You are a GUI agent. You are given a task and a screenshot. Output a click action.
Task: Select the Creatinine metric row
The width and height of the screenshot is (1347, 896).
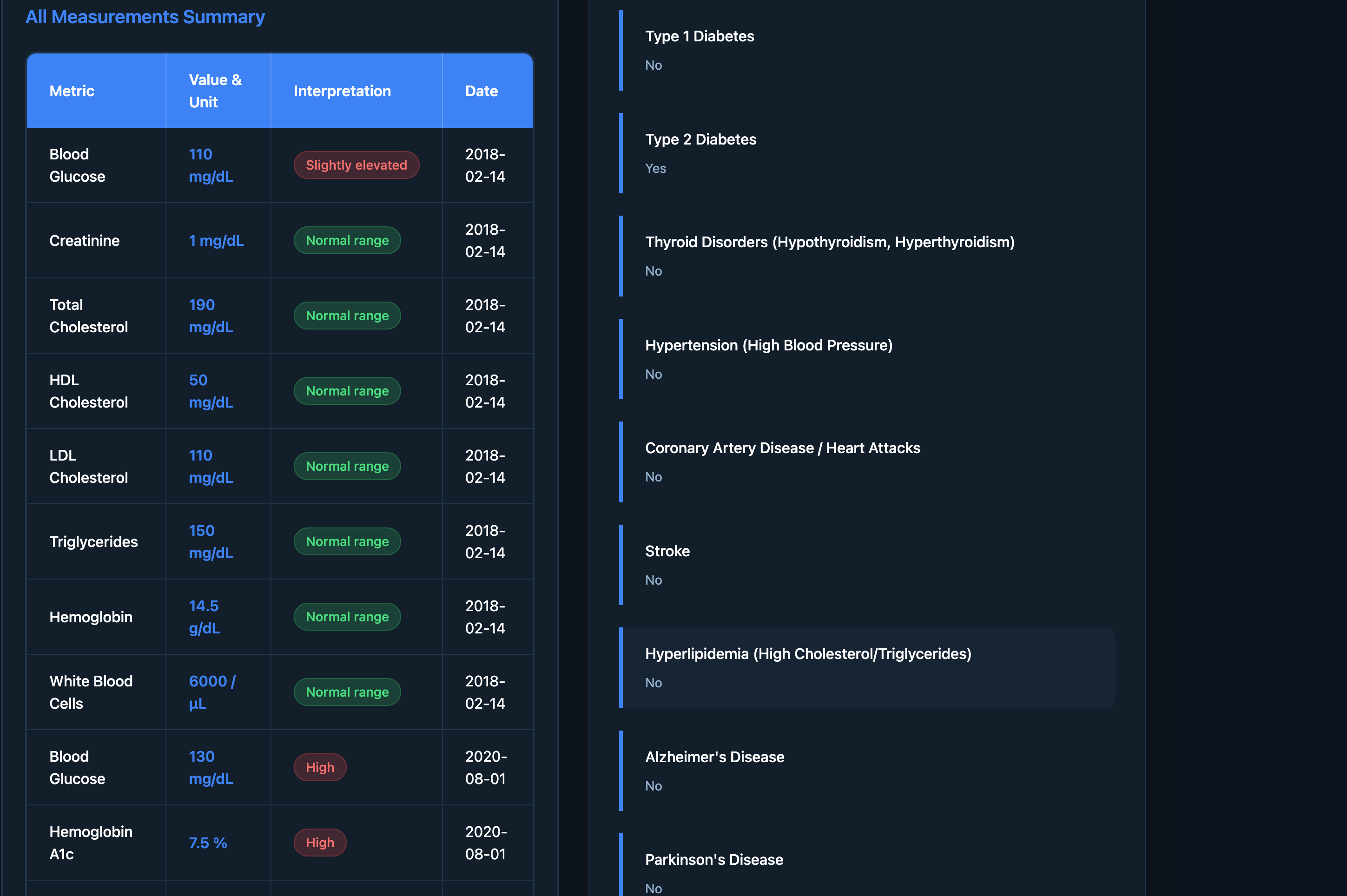coord(85,241)
